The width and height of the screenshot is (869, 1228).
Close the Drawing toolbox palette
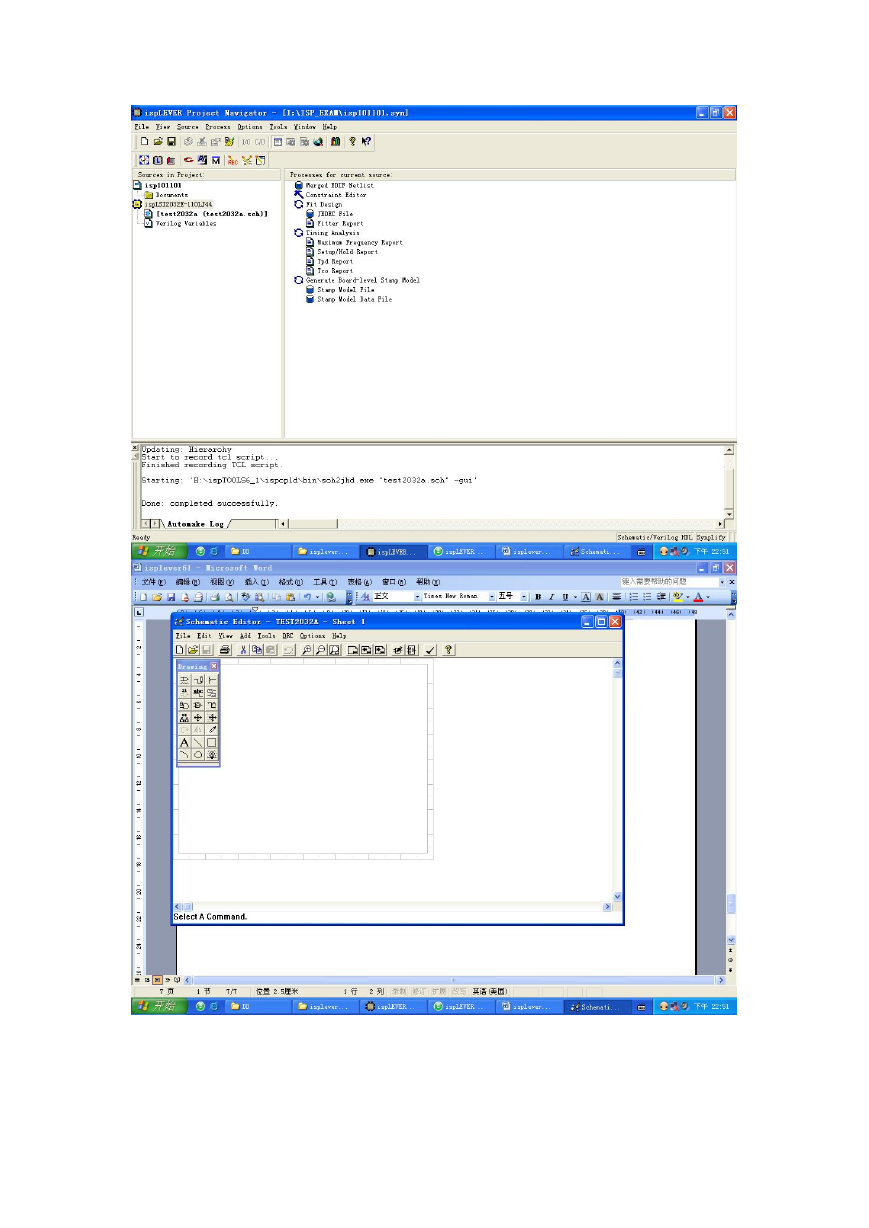(x=214, y=666)
